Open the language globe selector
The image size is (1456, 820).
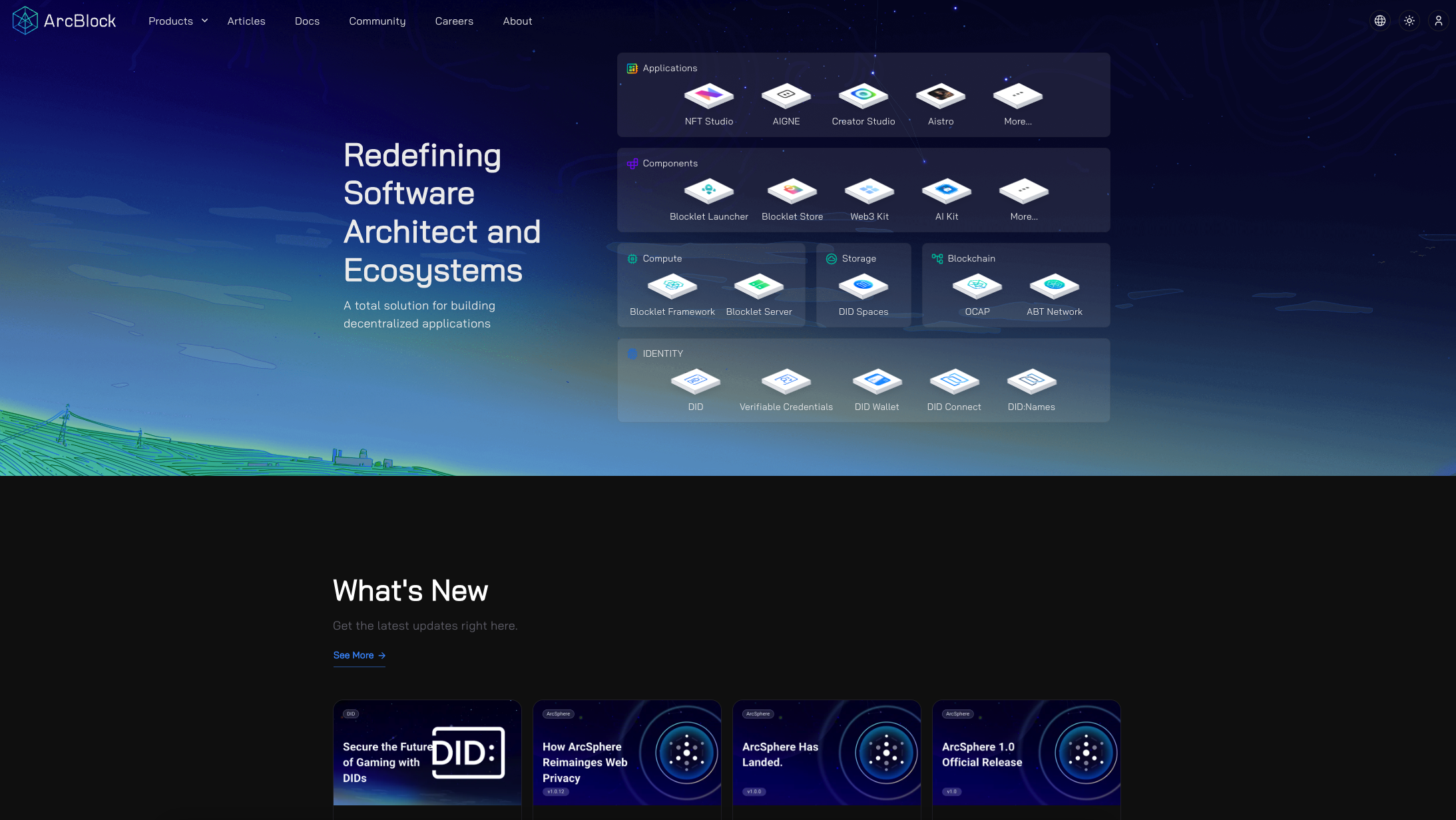point(1379,21)
